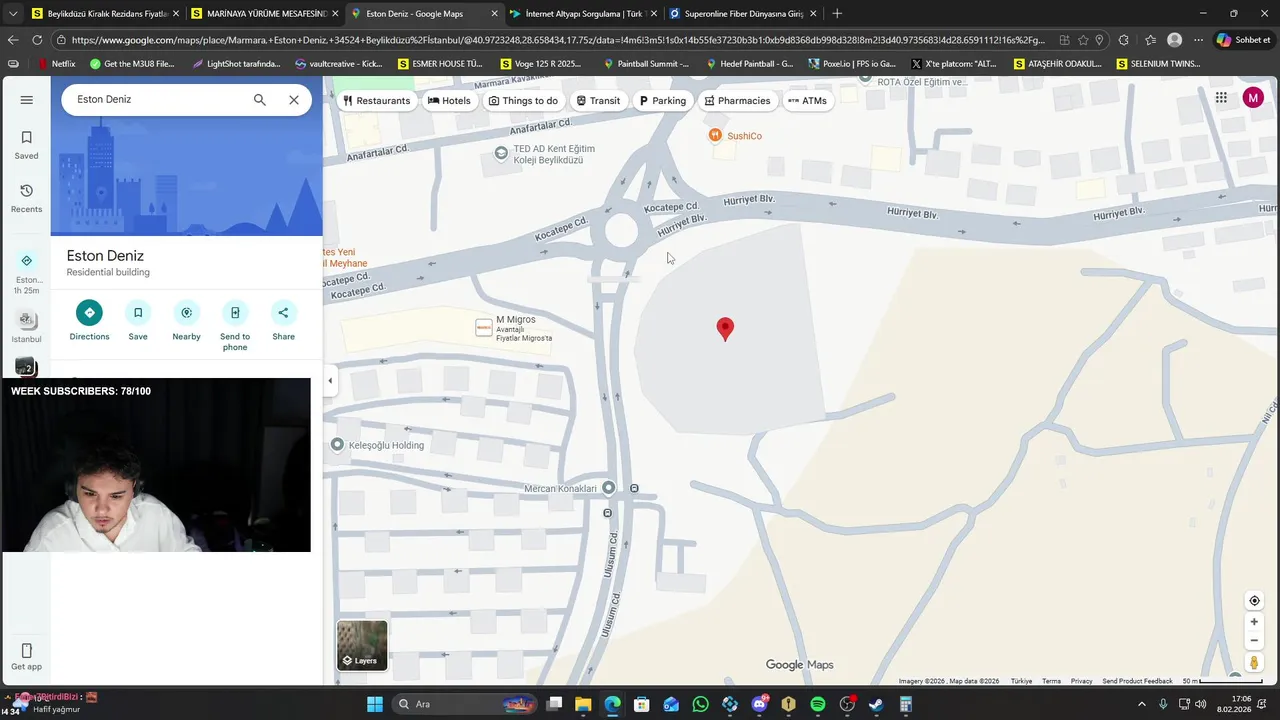Clear the Eston Deniz search with the X
The height and width of the screenshot is (720, 1280).
294,100
